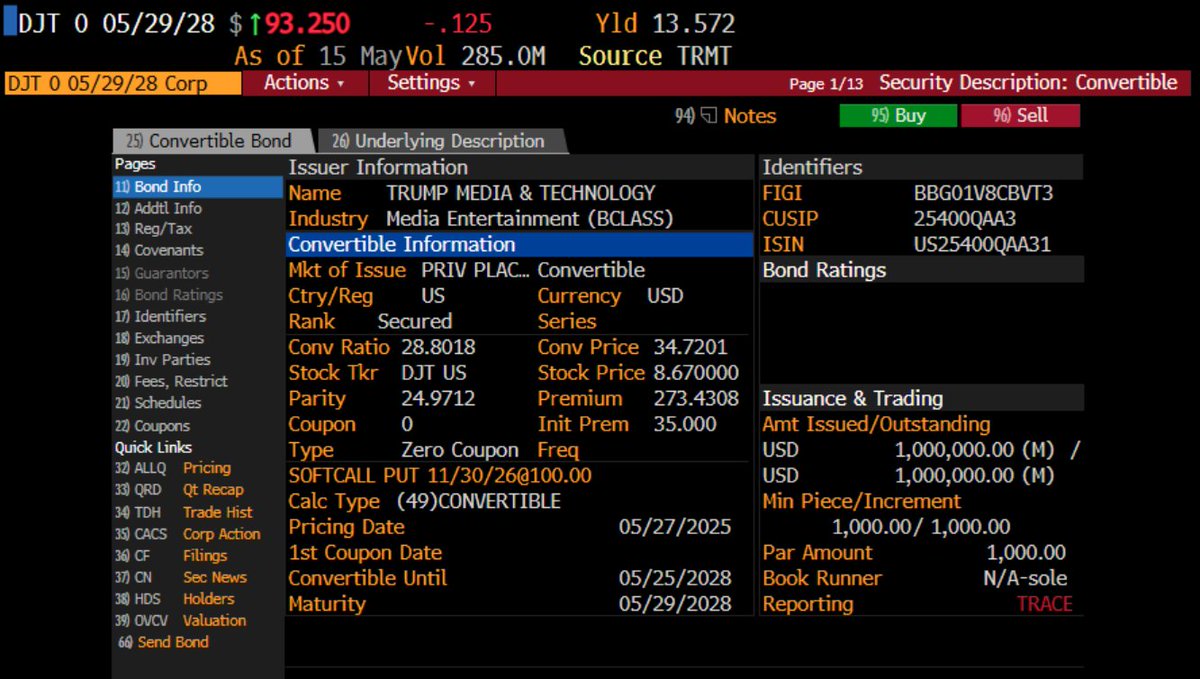Click the Notes icon
Screen dimensions: 1200x679
point(708,116)
